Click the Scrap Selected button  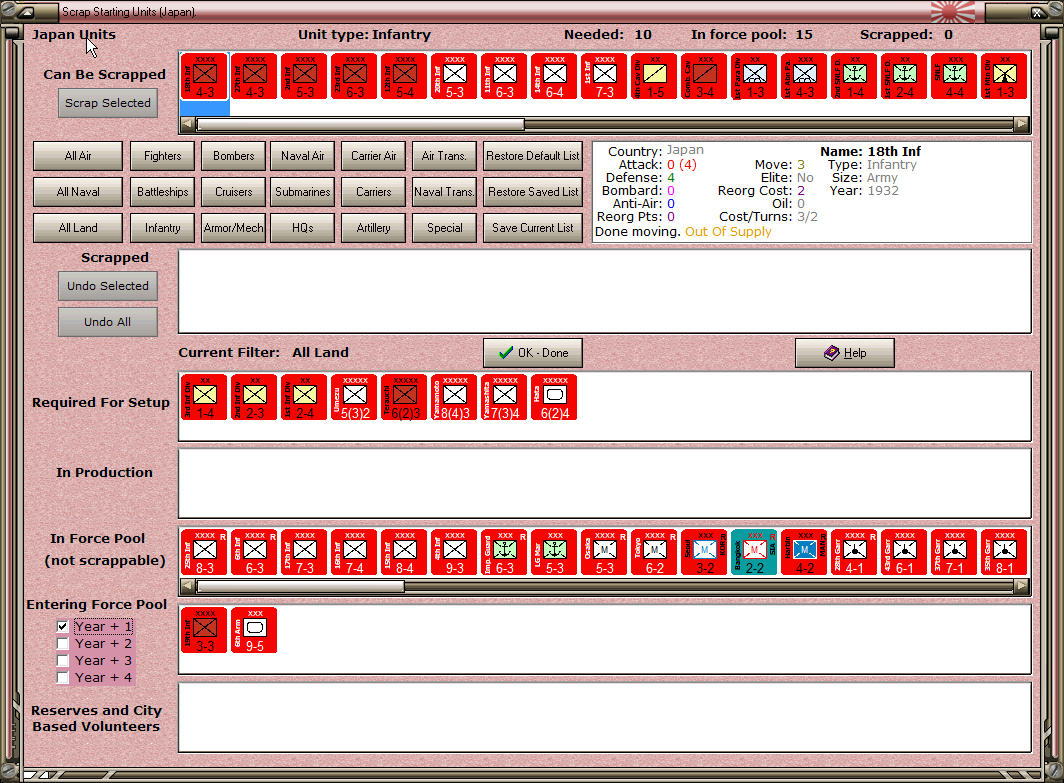pos(108,103)
